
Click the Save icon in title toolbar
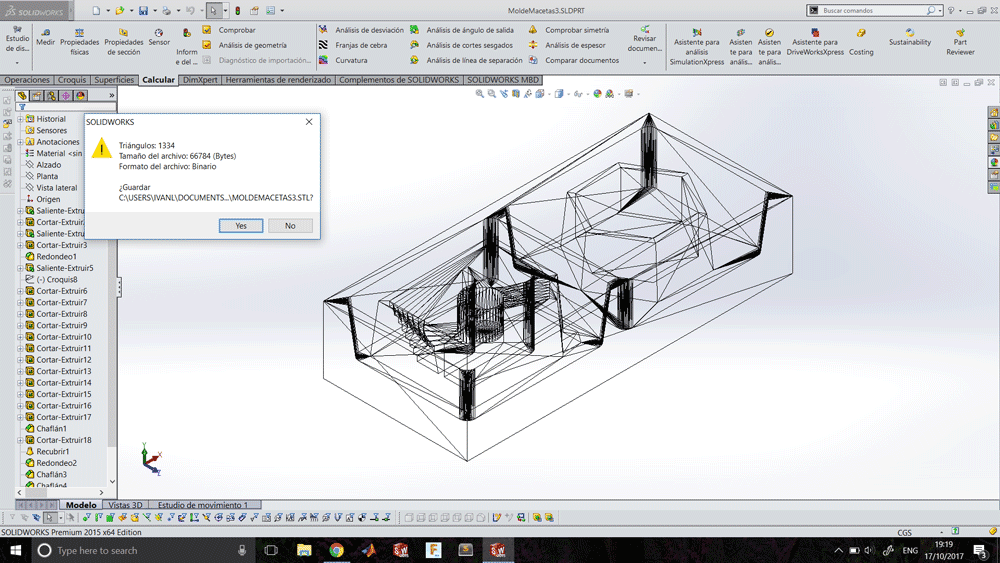pyautogui.click(x=143, y=11)
